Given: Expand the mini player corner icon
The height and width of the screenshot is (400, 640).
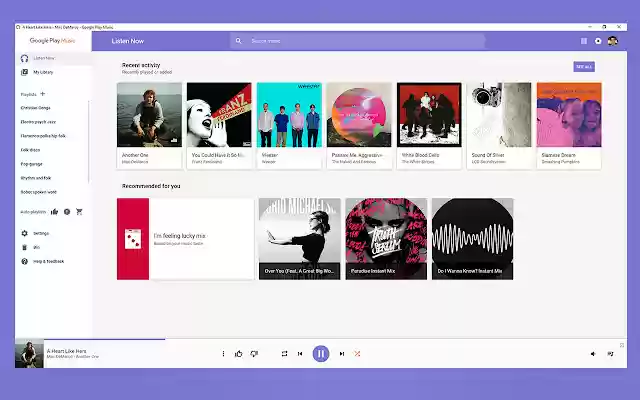Looking at the screenshot, I should coord(622,345).
